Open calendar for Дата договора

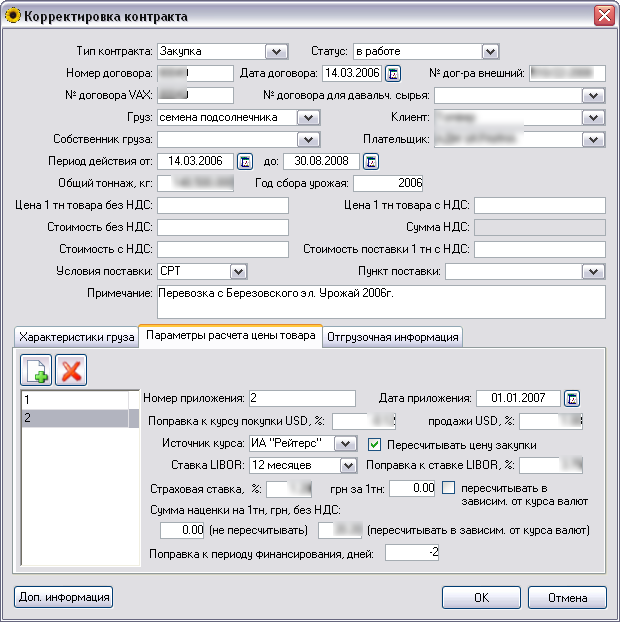point(393,74)
